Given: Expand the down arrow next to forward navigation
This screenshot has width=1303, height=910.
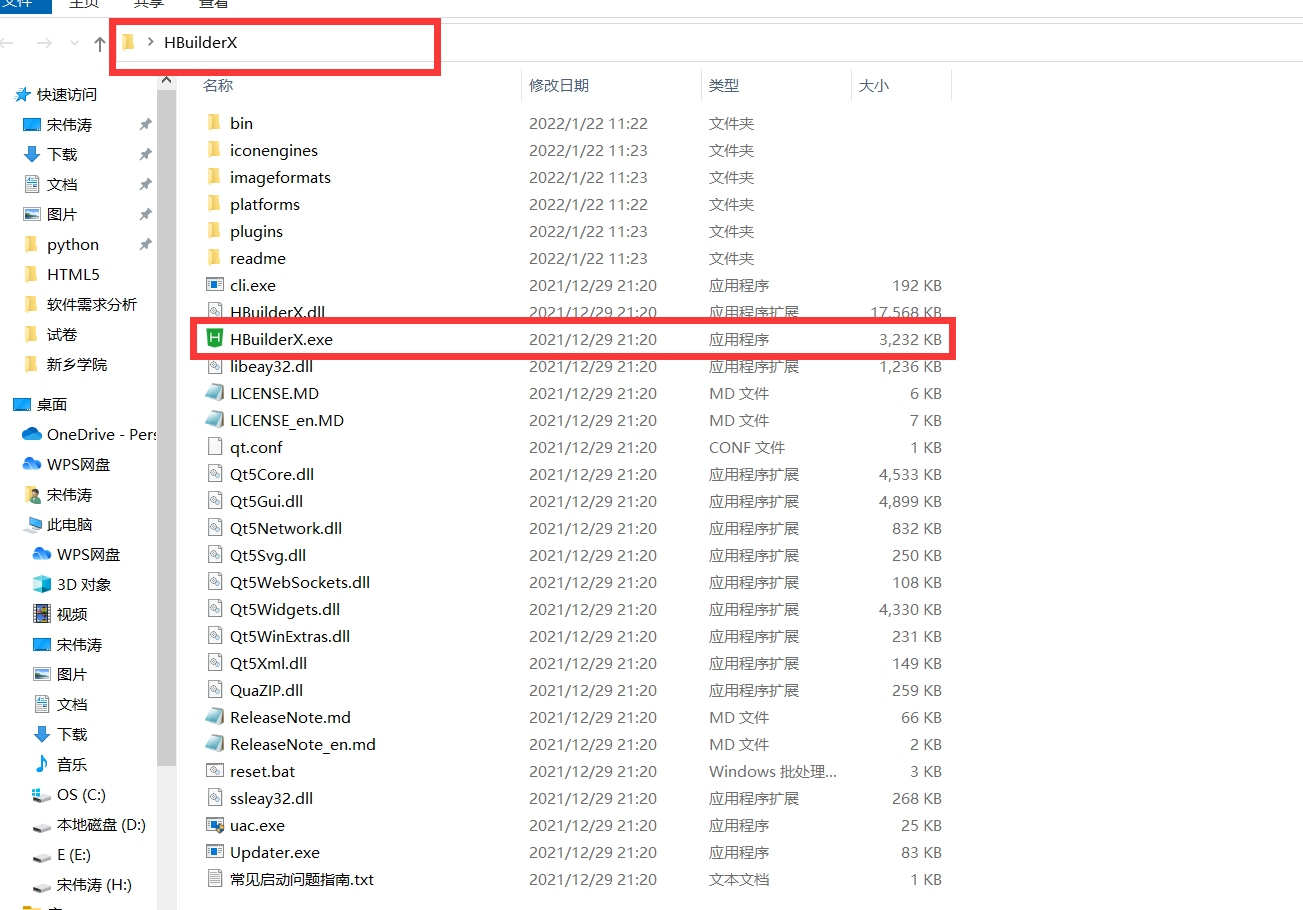Looking at the screenshot, I should click(74, 43).
